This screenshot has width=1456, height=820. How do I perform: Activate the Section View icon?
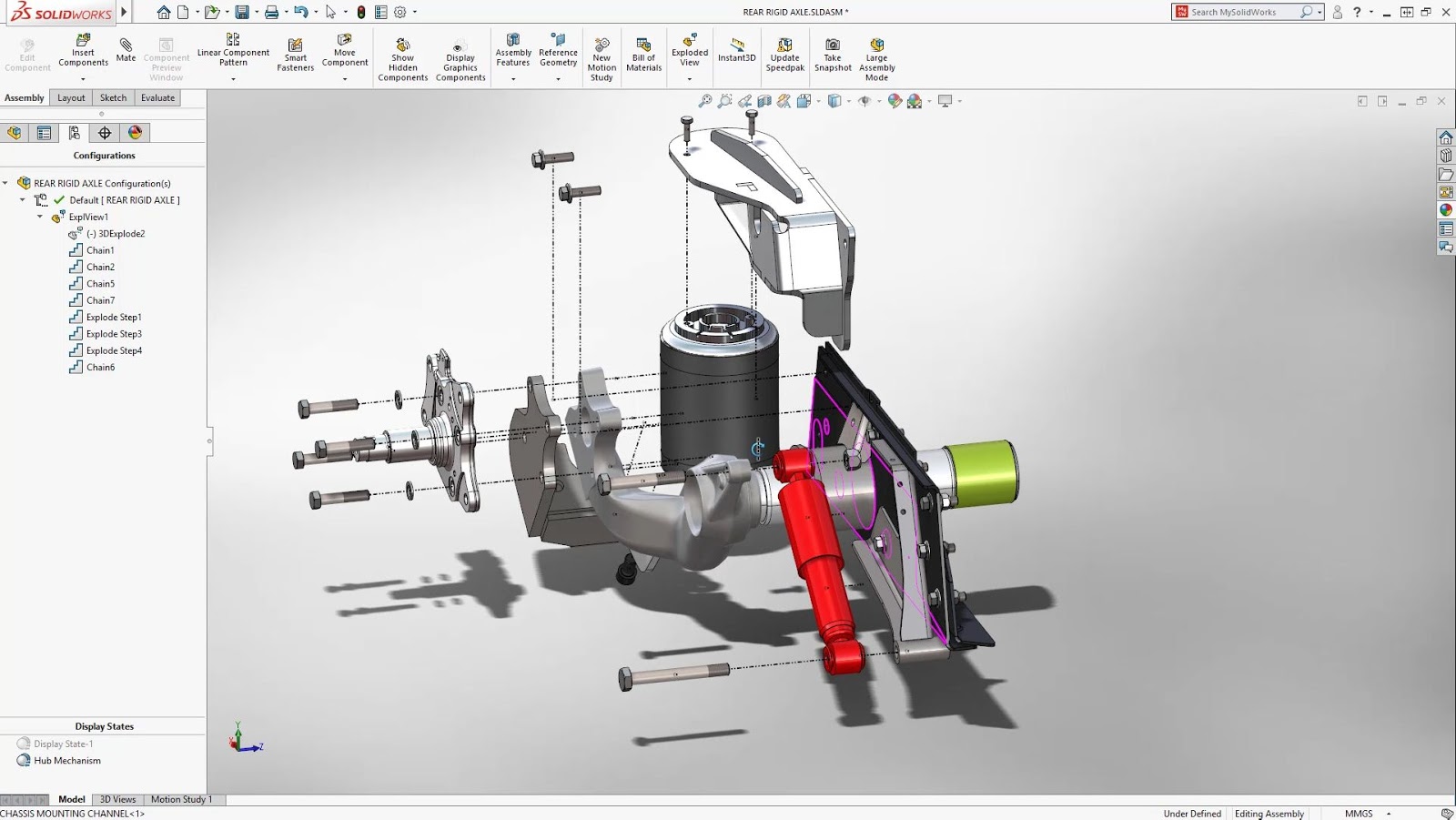(764, 101)
